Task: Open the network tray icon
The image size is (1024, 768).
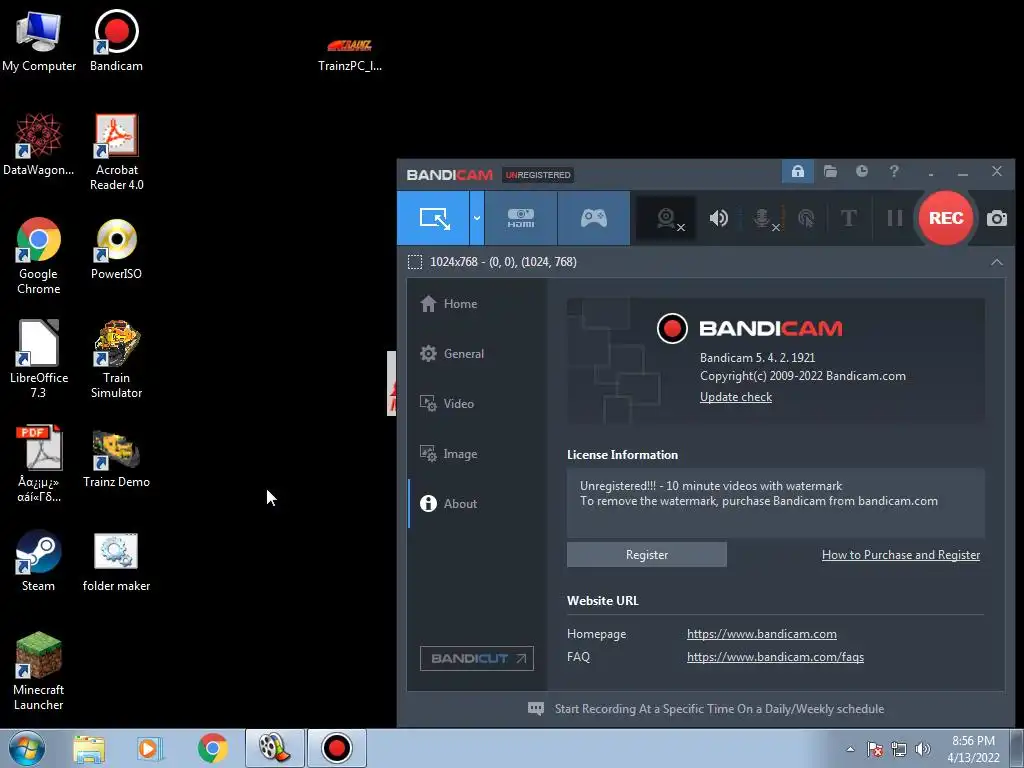Action: 899,749
